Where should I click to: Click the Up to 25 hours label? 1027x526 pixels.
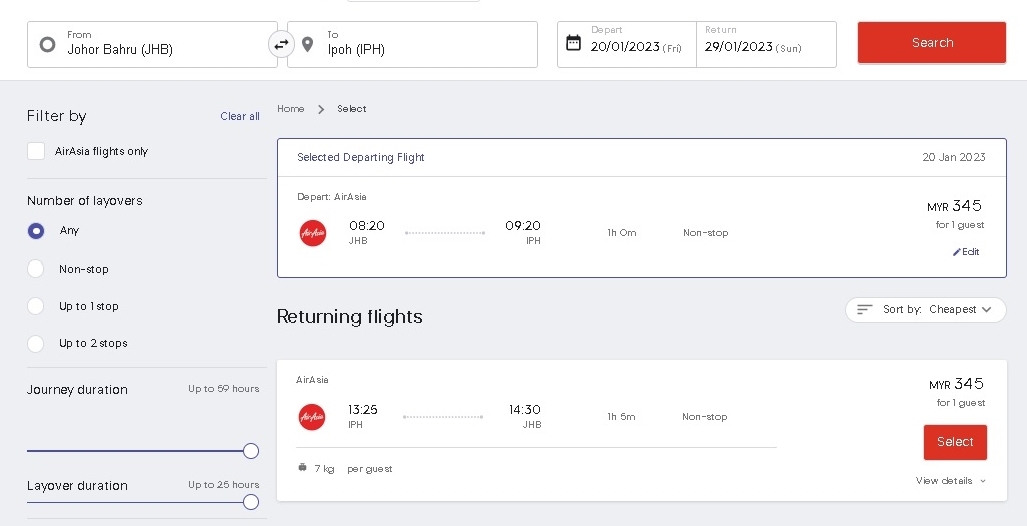coord(223,485)
